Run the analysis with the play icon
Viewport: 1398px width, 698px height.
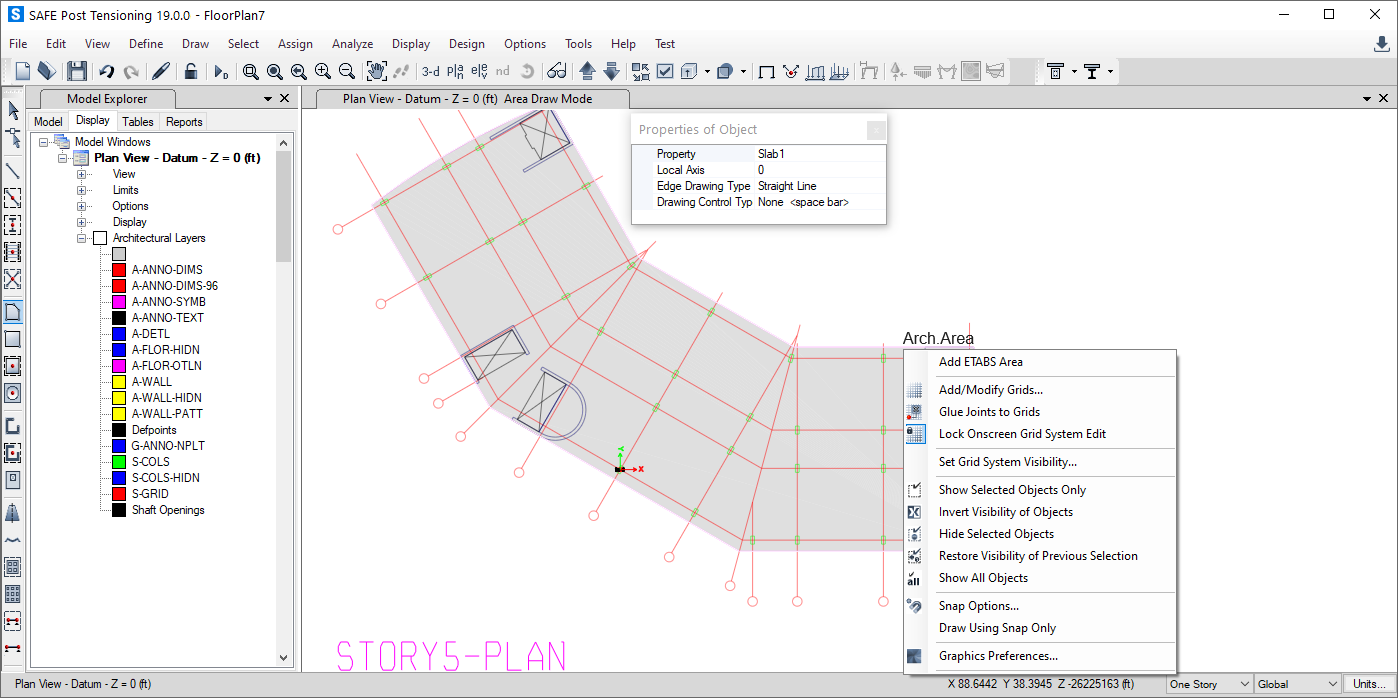click(x=220, y=71)
